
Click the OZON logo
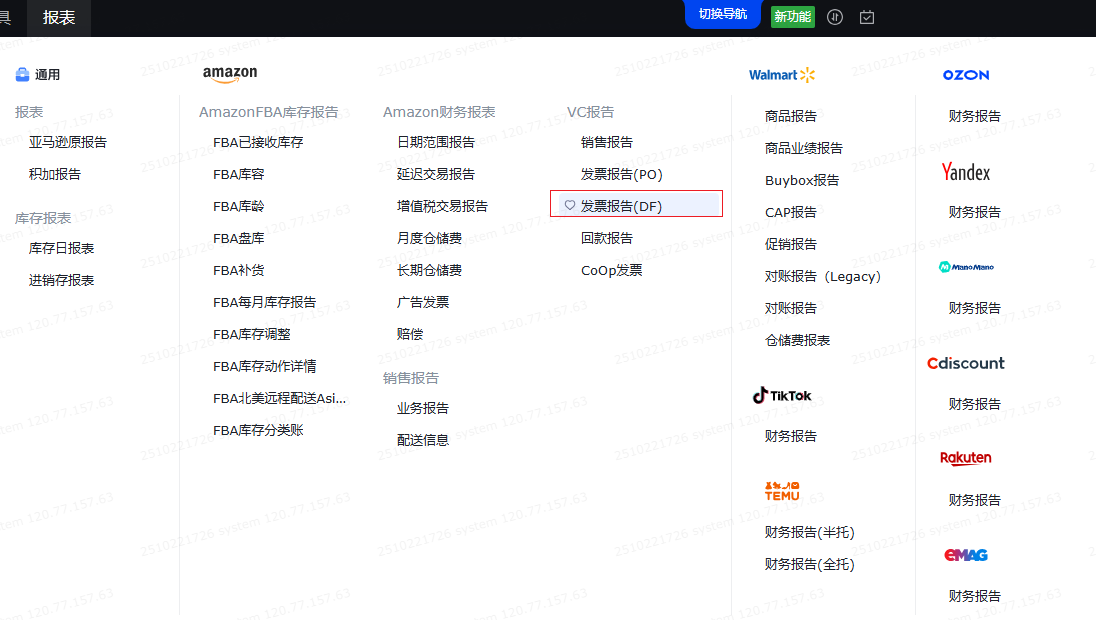(x=966, y=75)
